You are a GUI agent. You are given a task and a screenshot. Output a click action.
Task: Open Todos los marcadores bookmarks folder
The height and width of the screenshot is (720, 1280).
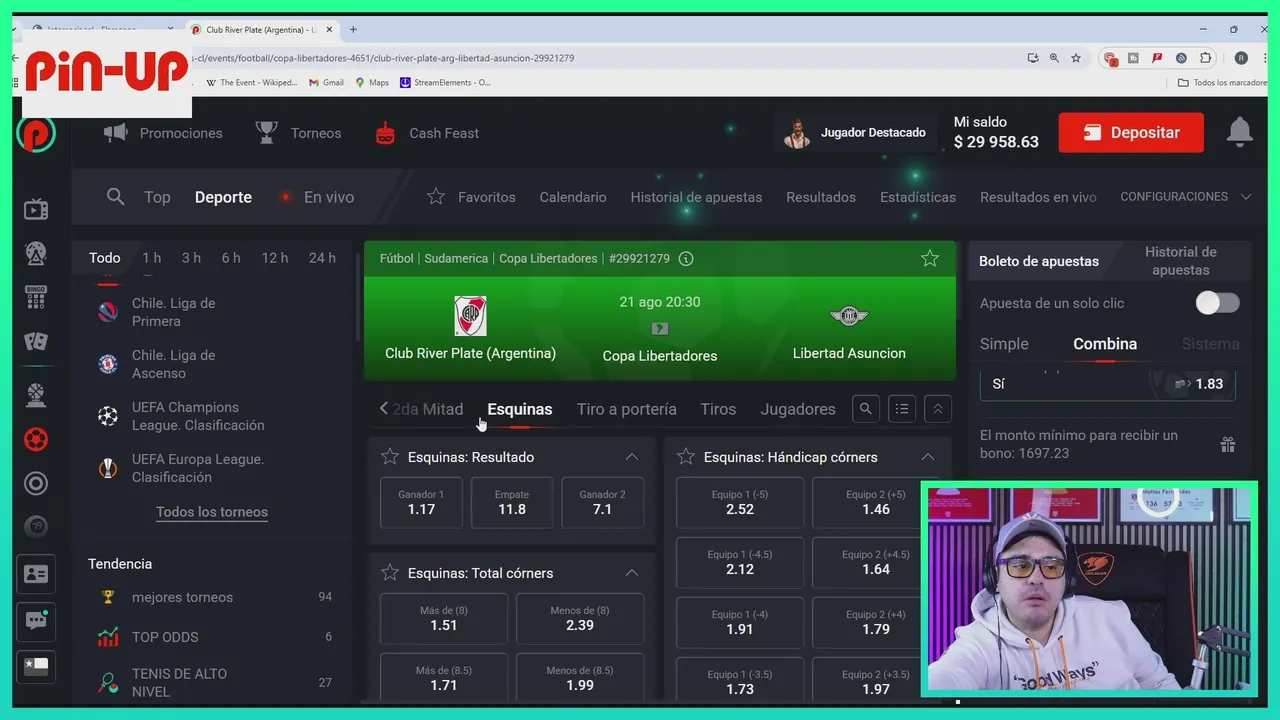tap(1222, 82)
